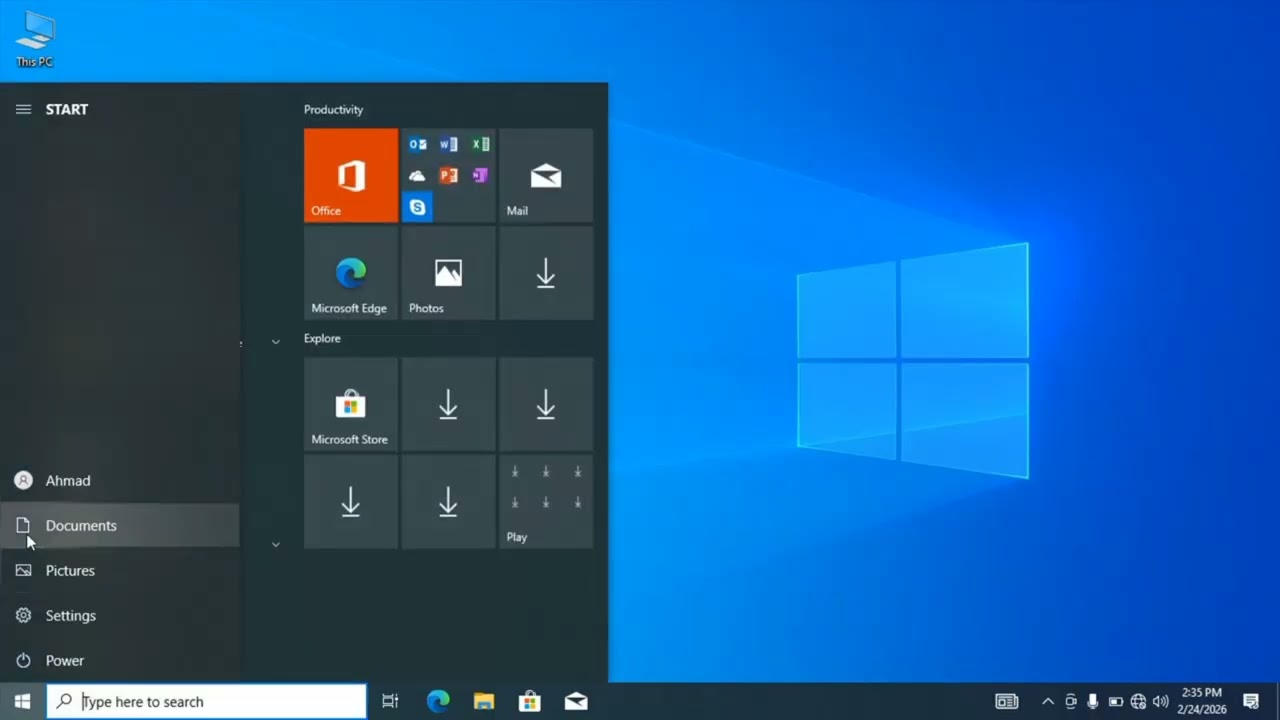Open the volume speaker icon
The width and height of the screenshot is (1280, 720).
click(x=1160, y=701)
